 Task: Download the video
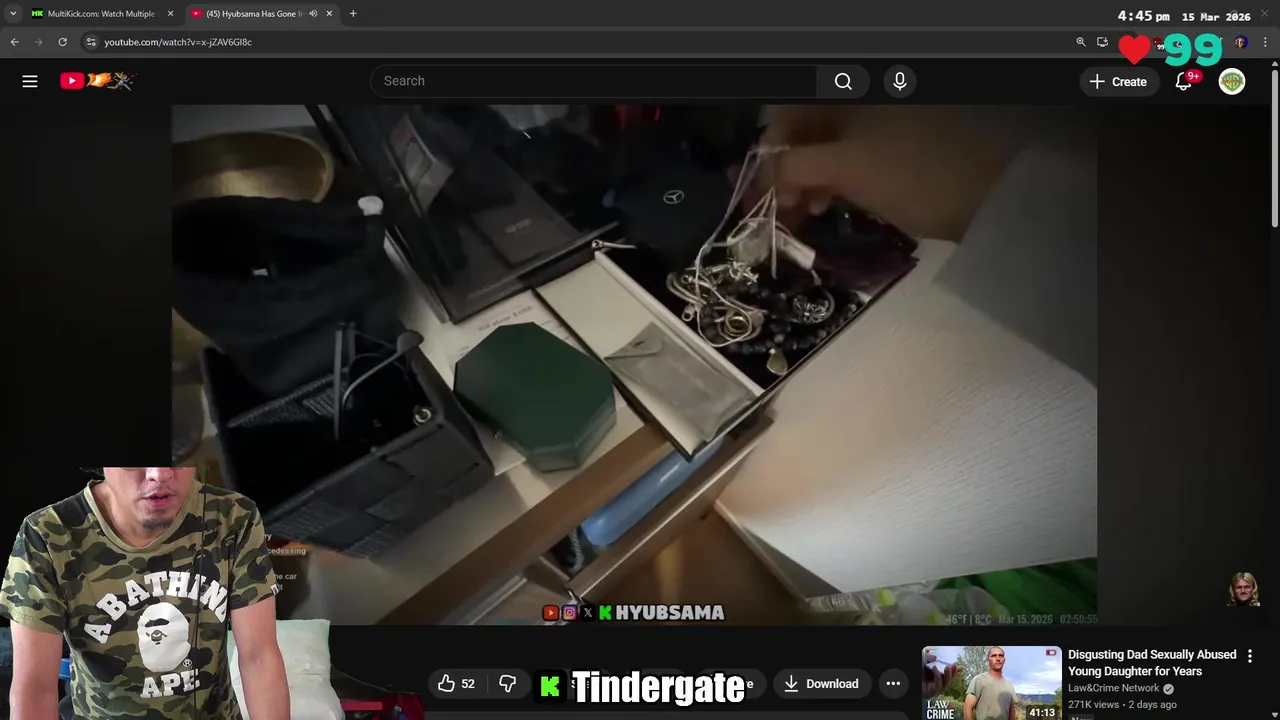[821, 684]
